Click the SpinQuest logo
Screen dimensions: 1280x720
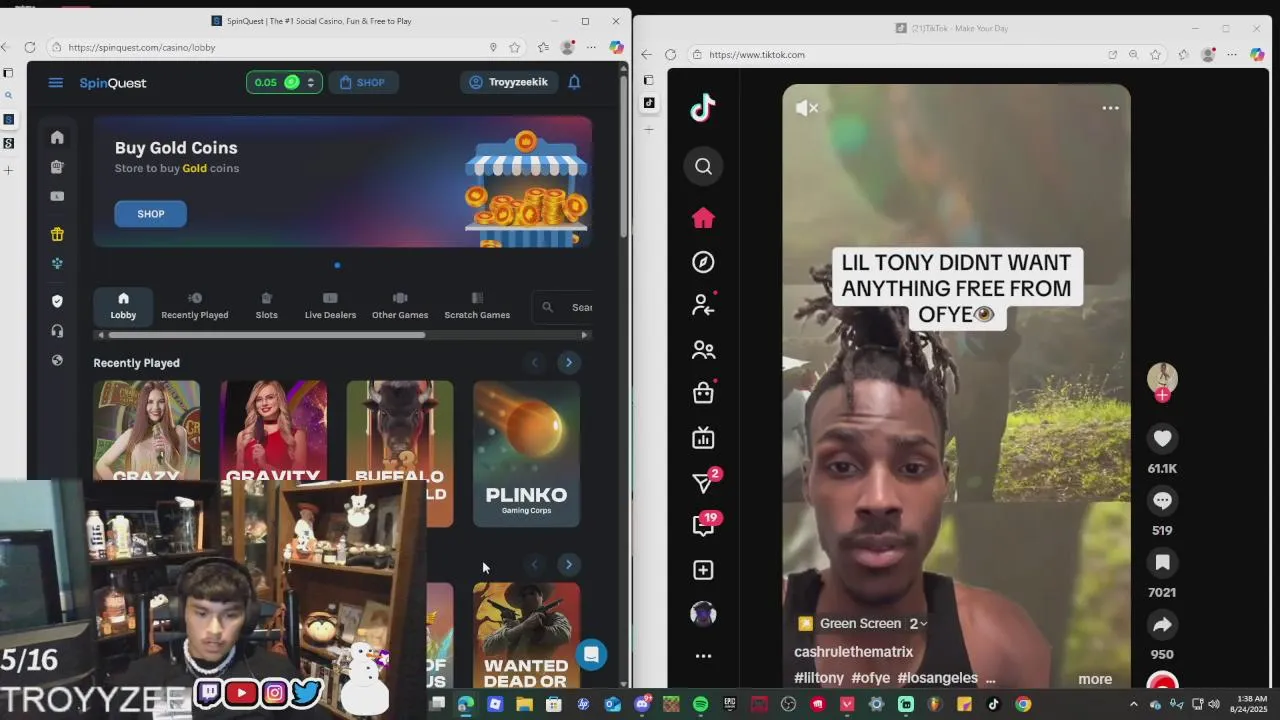(x=113, y=83)
